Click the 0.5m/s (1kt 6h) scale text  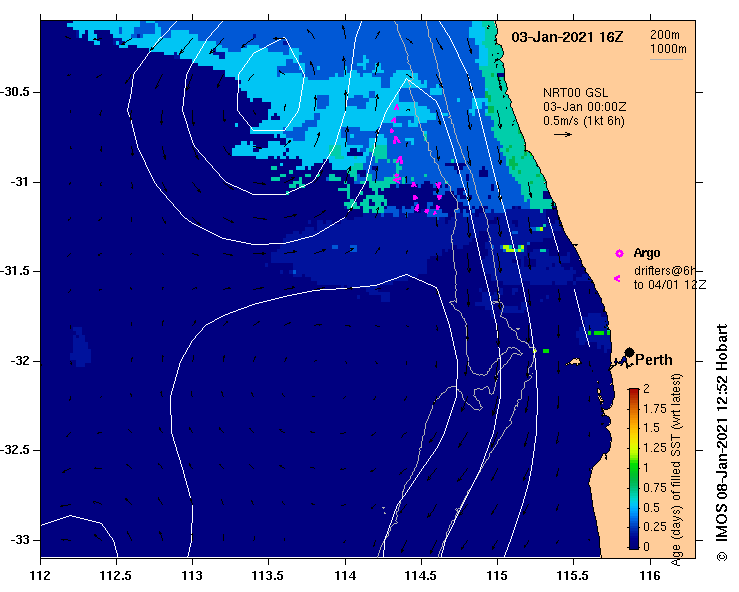point(583,121)
